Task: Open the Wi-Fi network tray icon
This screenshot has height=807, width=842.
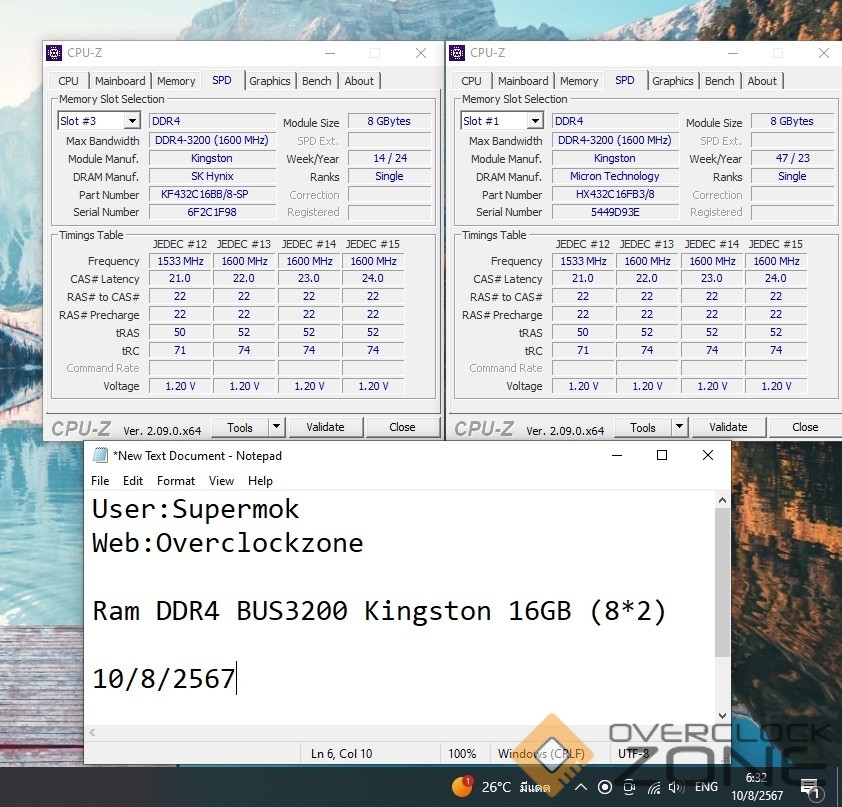Action: [654, 788]
